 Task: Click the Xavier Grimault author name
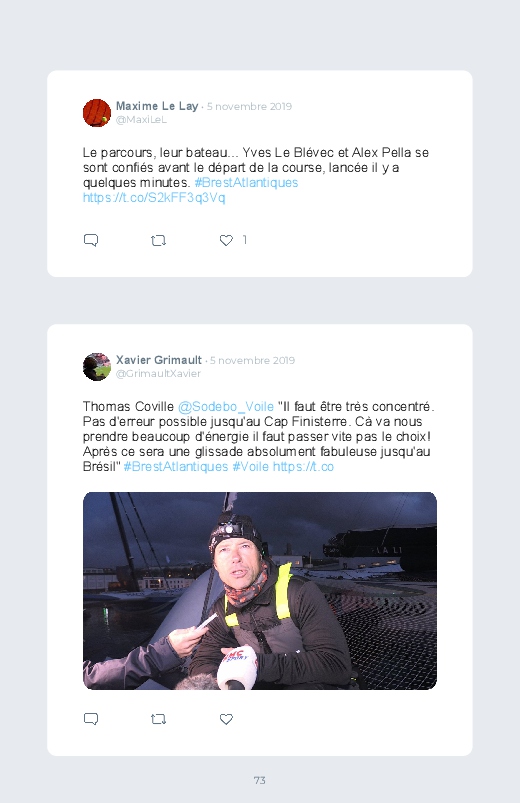[159, 360]
